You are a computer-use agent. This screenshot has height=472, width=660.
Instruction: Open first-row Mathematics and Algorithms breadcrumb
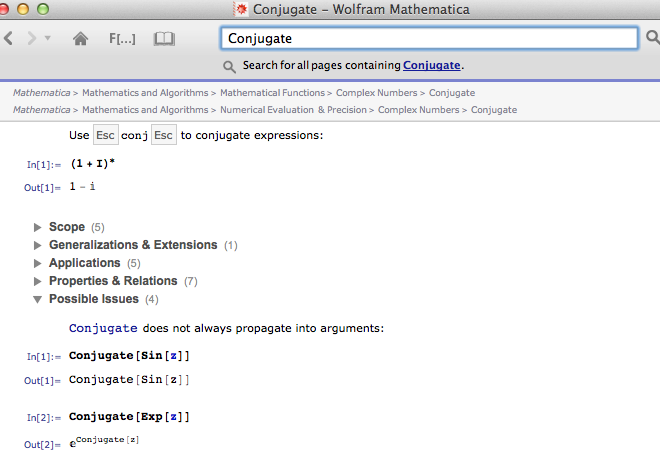[145, 93]
